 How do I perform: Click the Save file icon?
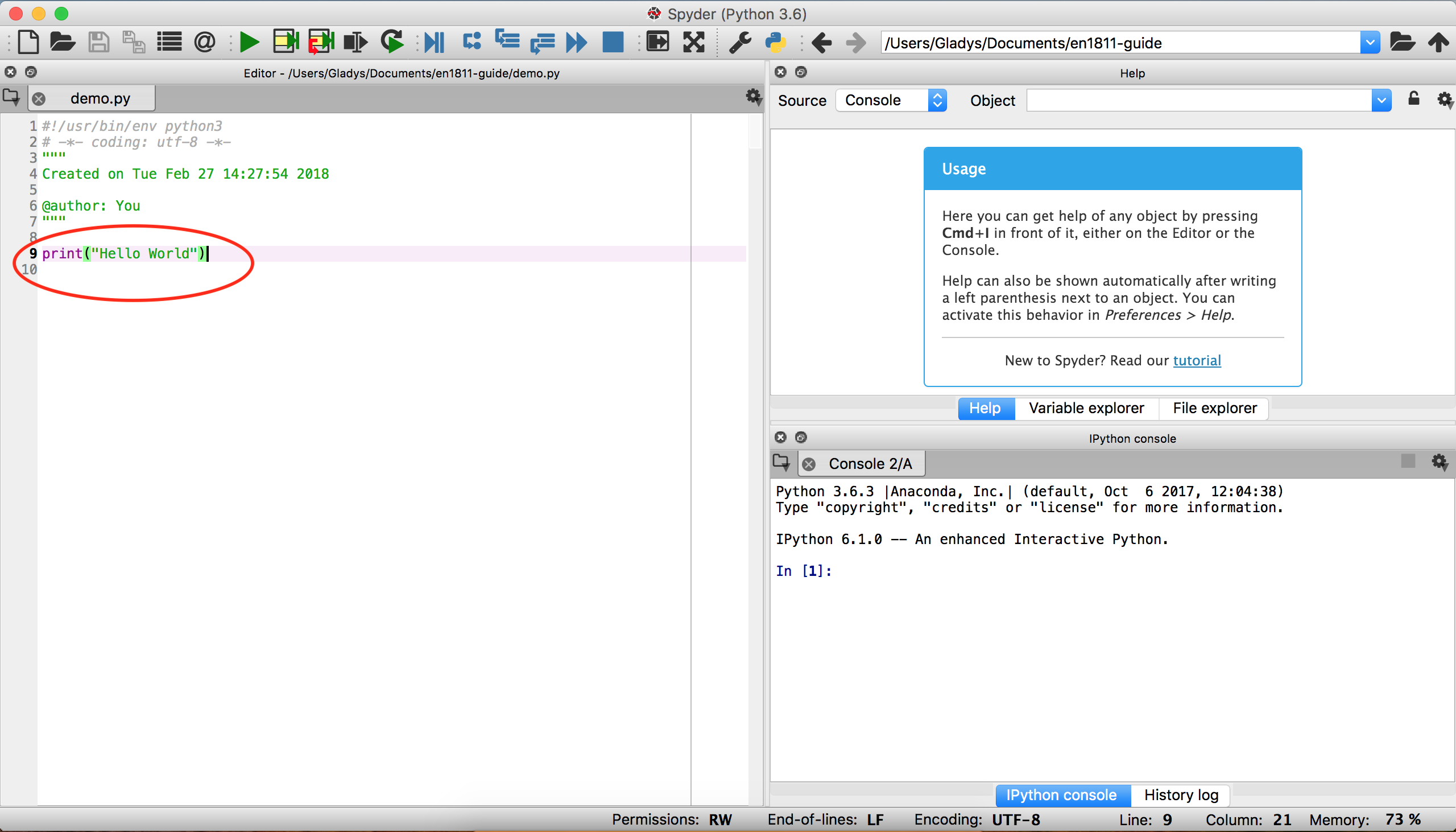[99, 42]
